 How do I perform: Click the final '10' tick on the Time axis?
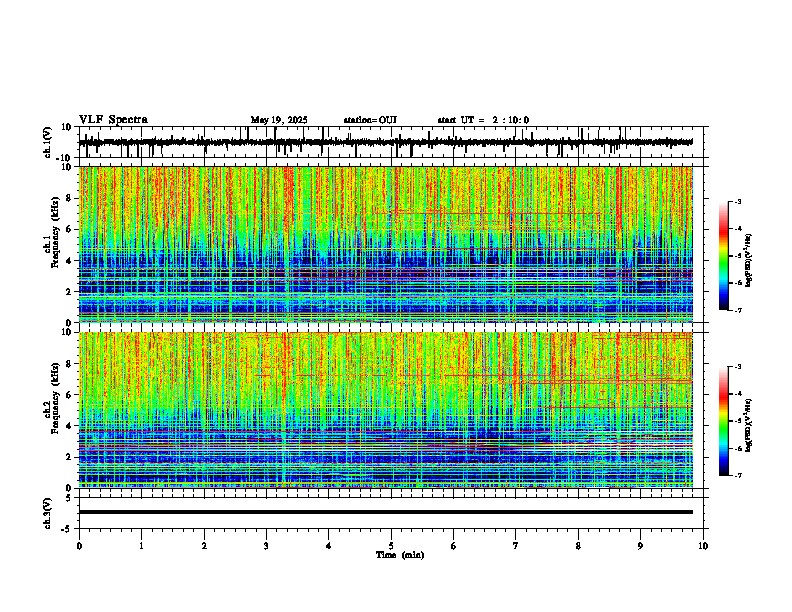click(703, 546)
